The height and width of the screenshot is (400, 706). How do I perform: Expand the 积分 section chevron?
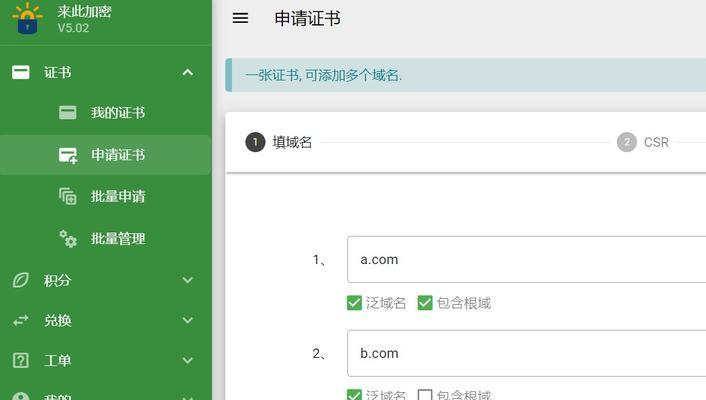pos(188,280)
